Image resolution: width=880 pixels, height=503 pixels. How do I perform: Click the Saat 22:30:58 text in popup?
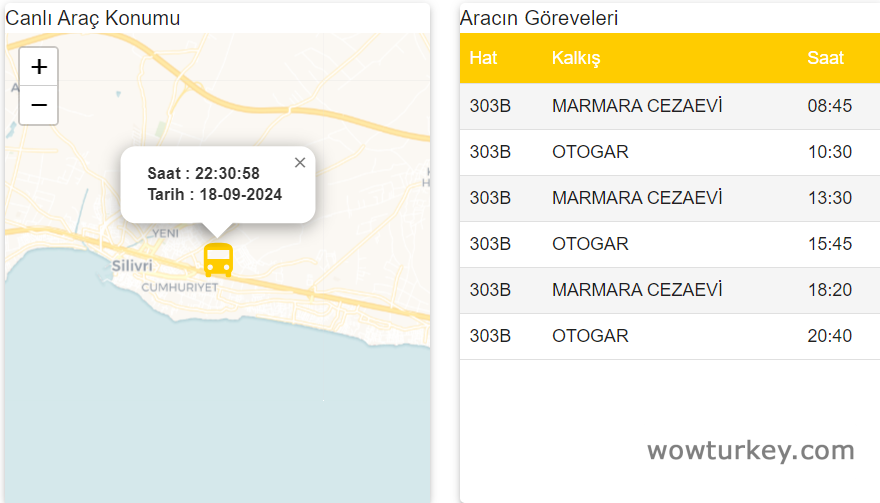[x=204, y=174]
